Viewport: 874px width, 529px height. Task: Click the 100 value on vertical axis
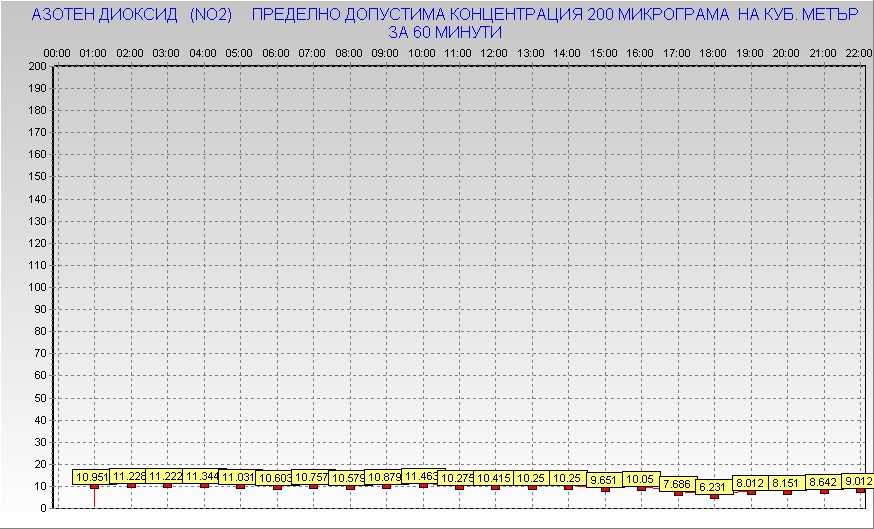tap(38, 287)
